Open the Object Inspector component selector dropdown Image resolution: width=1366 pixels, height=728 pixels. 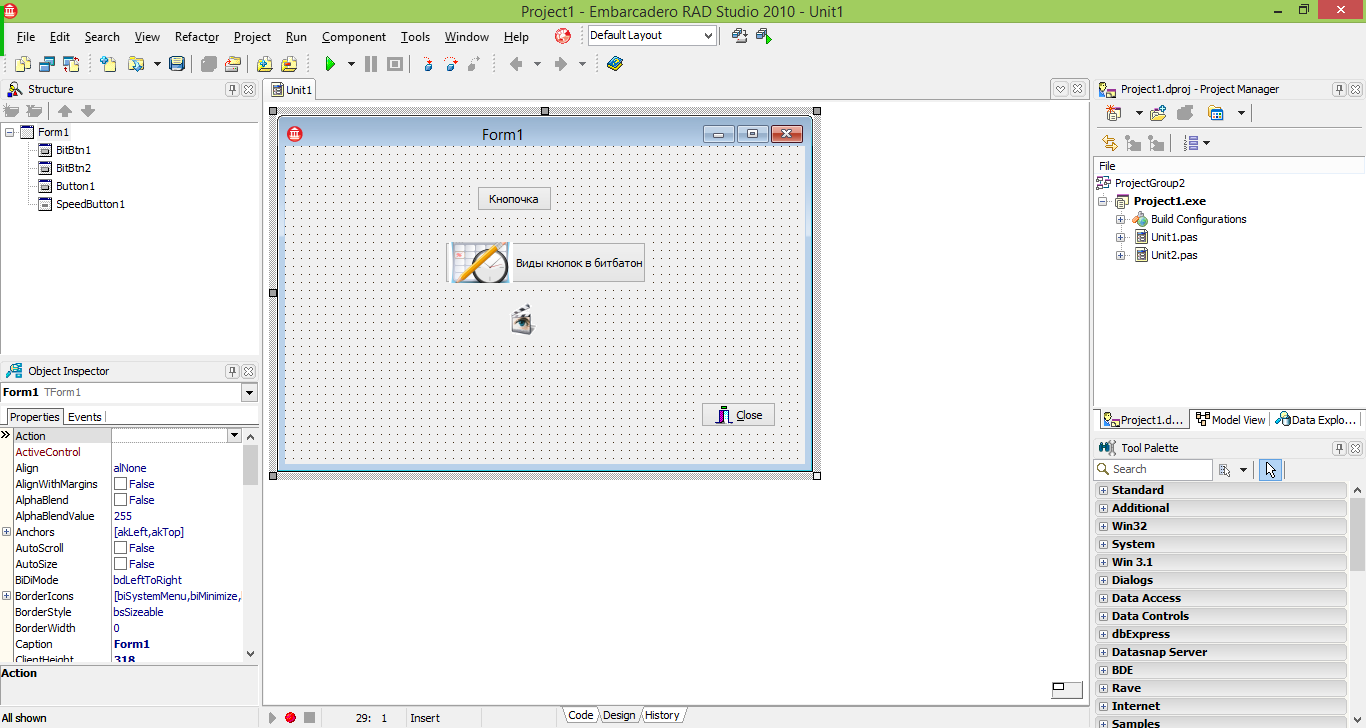tap(249, 393)
